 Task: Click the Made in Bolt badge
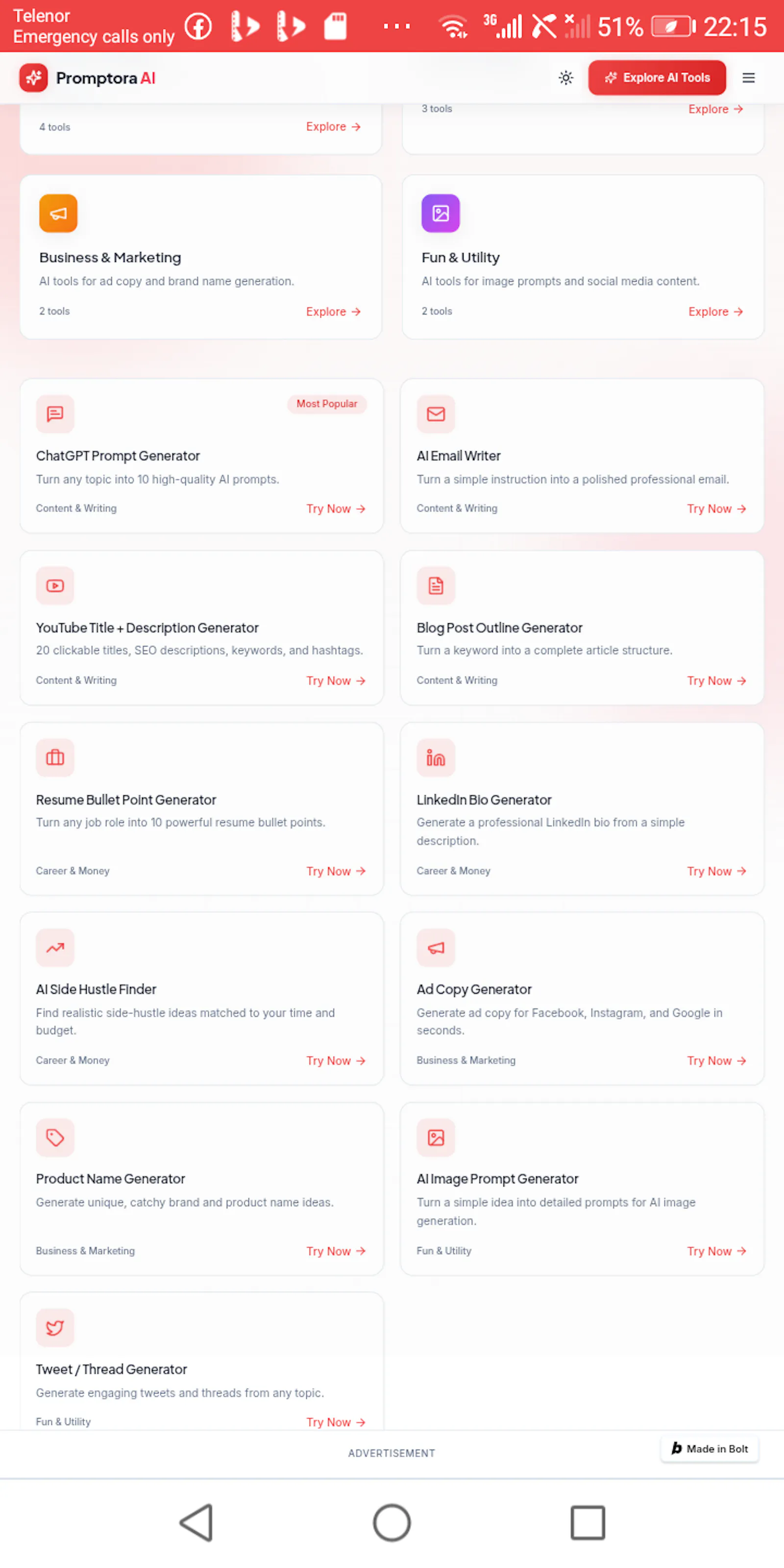click(x=709, y=1449)
